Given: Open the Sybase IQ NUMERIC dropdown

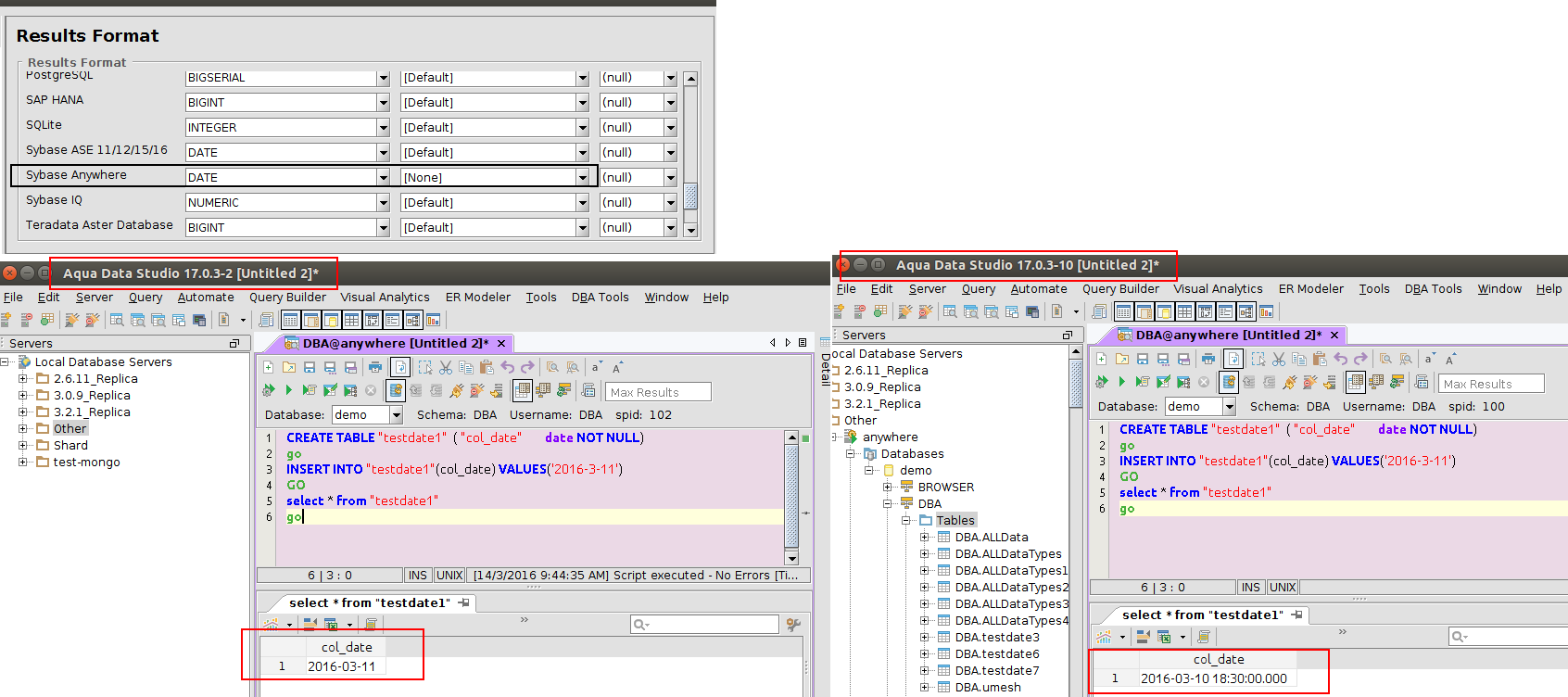Looking at the screenshot, I should [x=383, y=203].
